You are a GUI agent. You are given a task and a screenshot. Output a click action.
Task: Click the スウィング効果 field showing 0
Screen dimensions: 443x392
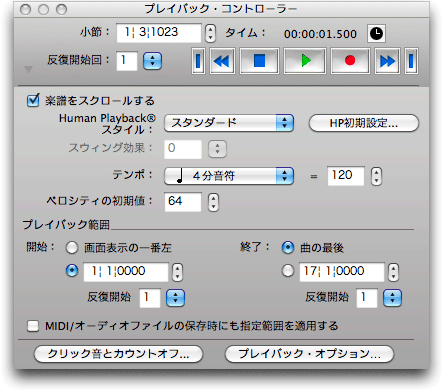pyautogui.click(x=183, y=149)
